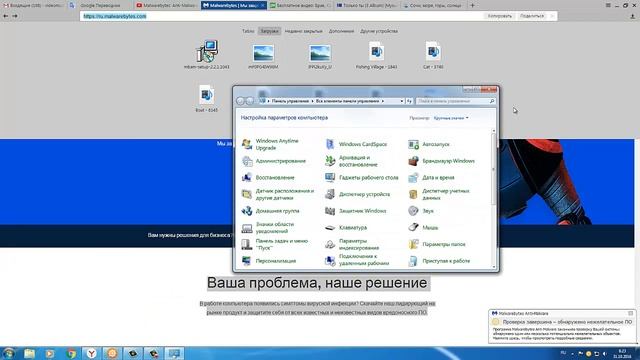Image resolution: width=640 pixels, height=360 pixels.
Task: Click Control Panel back navigation button
Action: tap(240, 101)
